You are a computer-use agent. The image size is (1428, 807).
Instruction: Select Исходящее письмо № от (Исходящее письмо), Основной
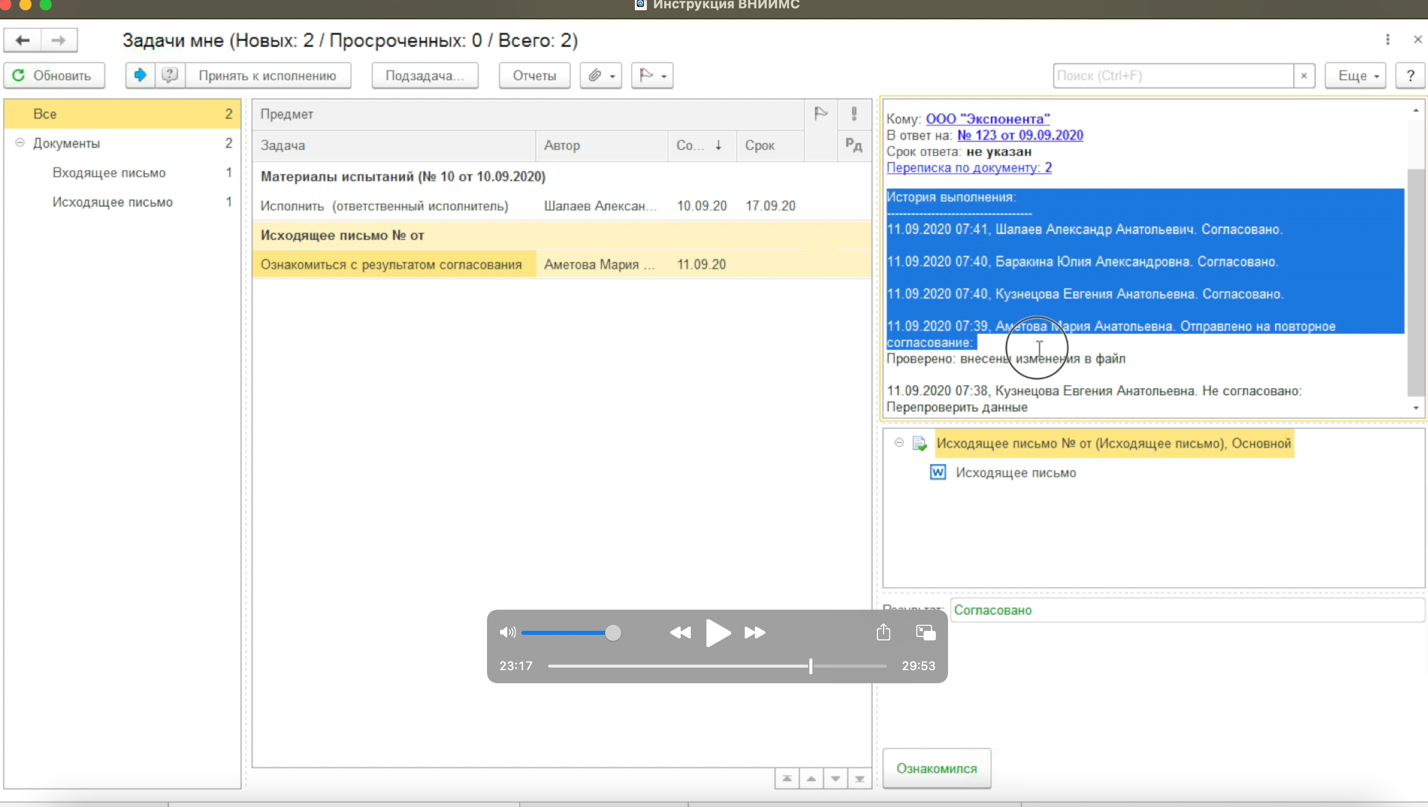click(1114, 443)
